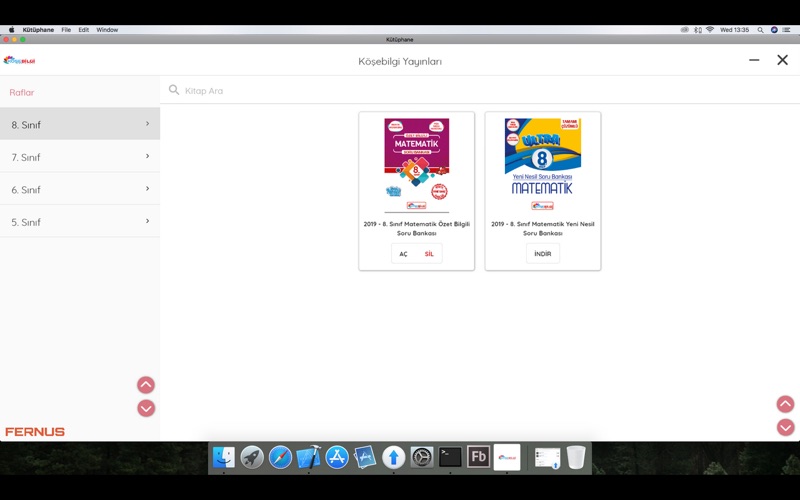Image resolution: width=800 pixels, height=500 pixels.
Task: Open Application Loader icon in Dock
Action: click(x=365, y=457)
